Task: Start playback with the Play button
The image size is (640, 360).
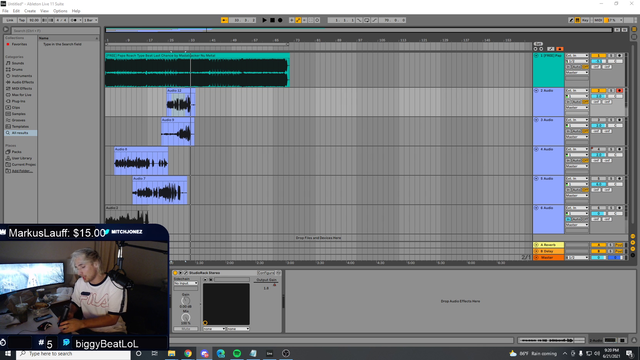Action: 264,20
